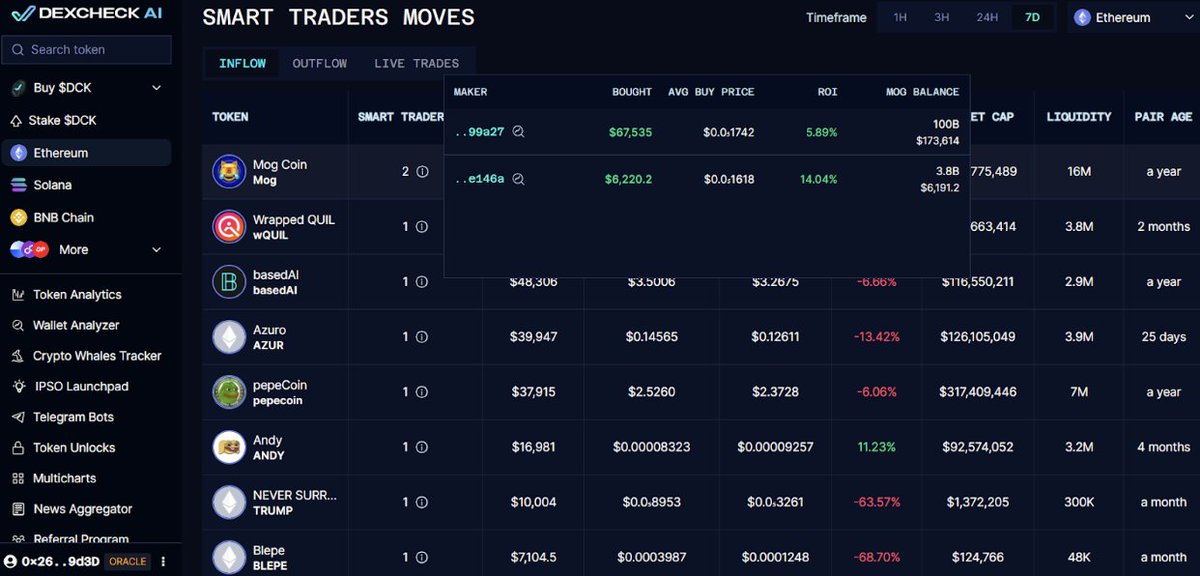Open IPSO Launchpad
The height and width of the screenshot is (576, 1200).
[82, 386]
